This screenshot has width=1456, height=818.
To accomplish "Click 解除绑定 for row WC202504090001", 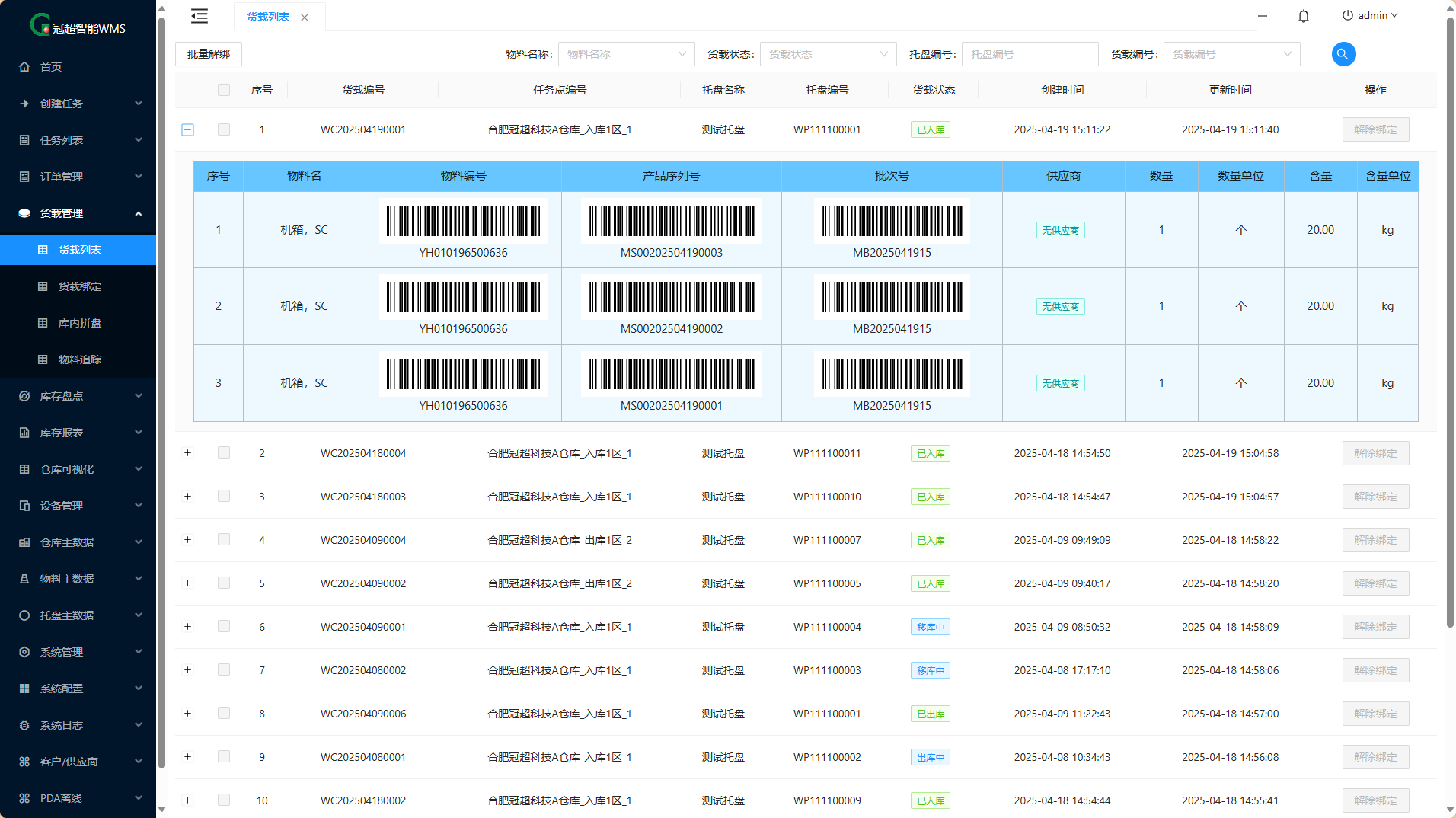I will pos(1375,627).
